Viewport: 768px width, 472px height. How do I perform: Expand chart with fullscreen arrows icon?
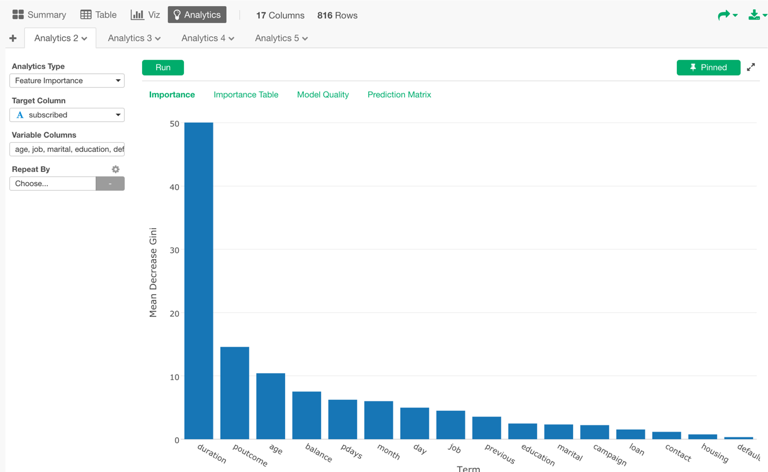tap(751, 68)
